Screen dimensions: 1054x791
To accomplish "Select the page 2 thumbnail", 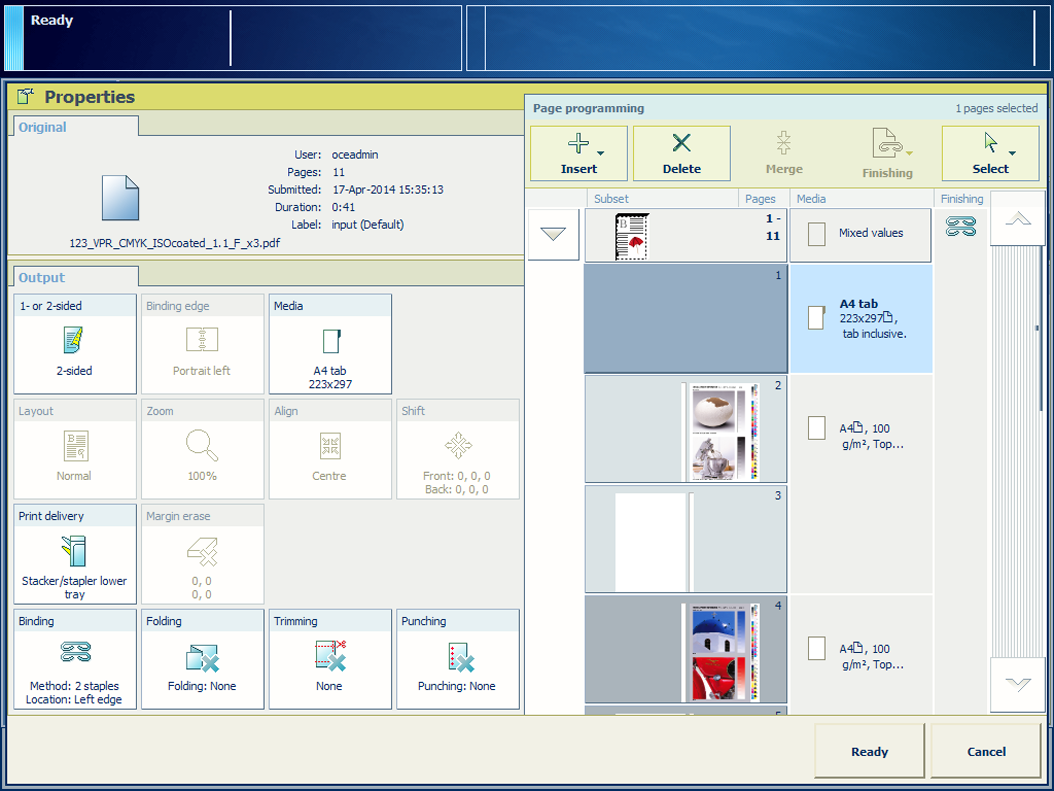I will coord(685,429).
